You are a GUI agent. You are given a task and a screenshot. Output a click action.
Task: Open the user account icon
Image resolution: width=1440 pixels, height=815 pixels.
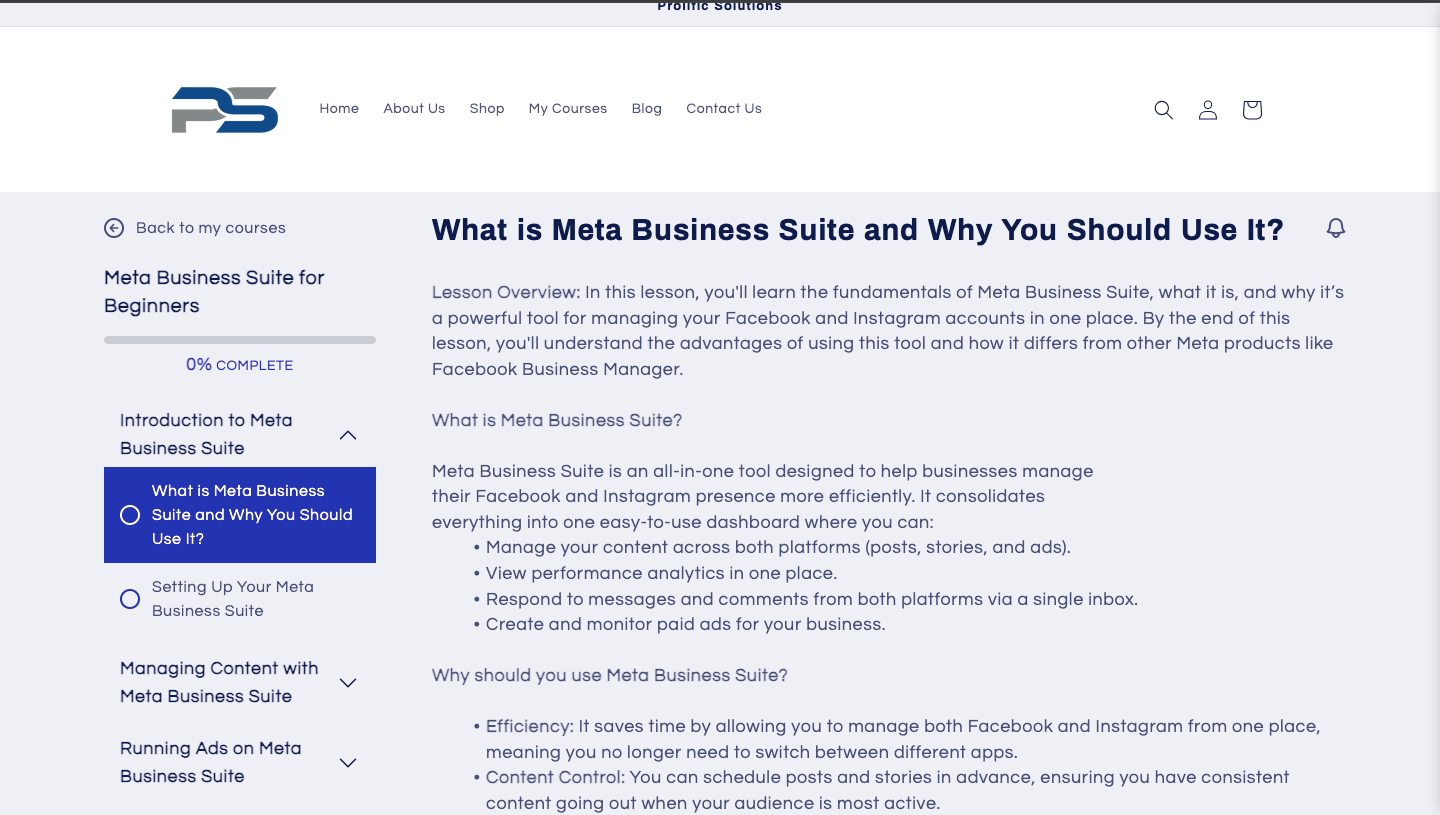click(x=1208, y=110)
